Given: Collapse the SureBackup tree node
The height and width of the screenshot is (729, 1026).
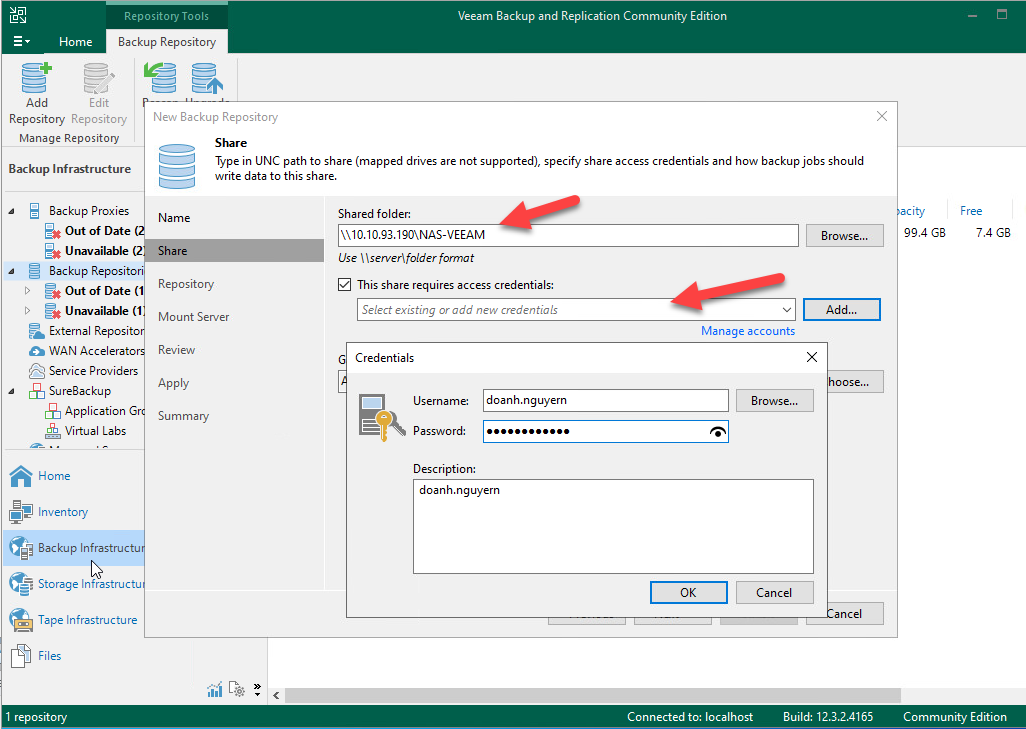Looking at the screenshot, I should point(12,391).
